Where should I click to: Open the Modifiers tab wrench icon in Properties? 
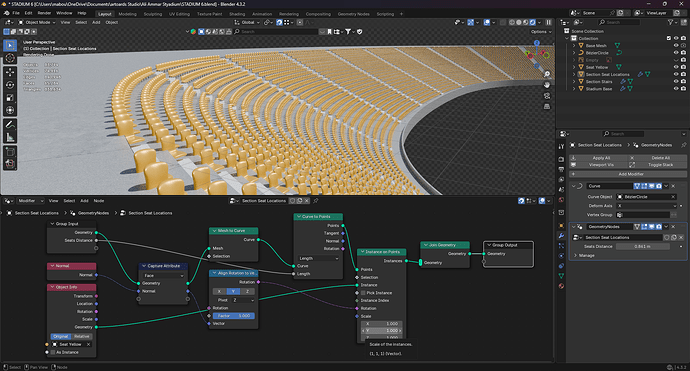561,236
